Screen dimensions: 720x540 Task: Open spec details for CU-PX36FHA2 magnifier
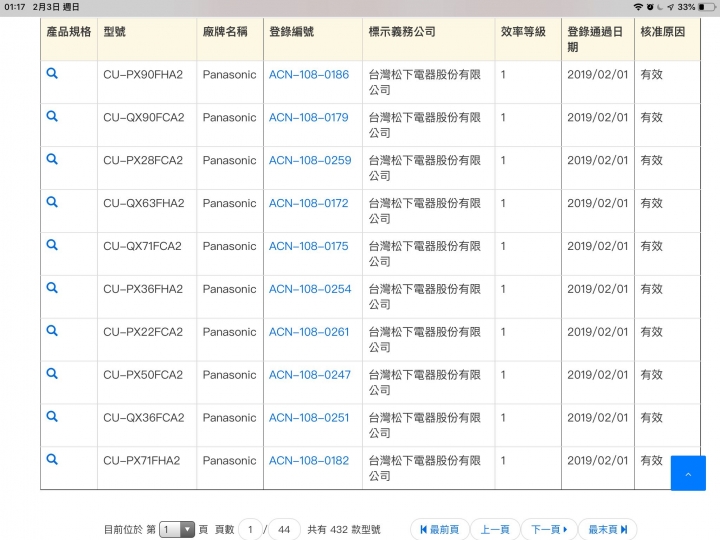[x=52, y=288]
